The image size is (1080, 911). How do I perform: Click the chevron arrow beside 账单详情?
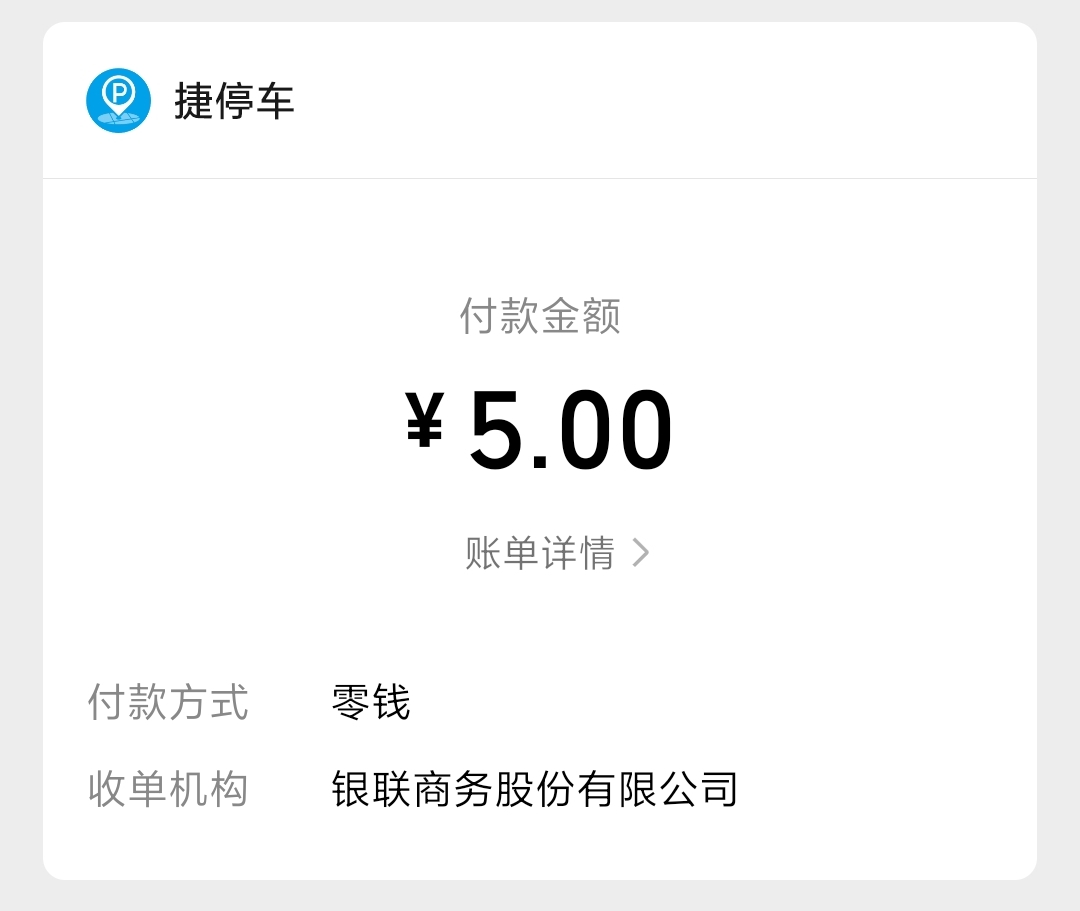pyautogui.click(x=641, y=552)
